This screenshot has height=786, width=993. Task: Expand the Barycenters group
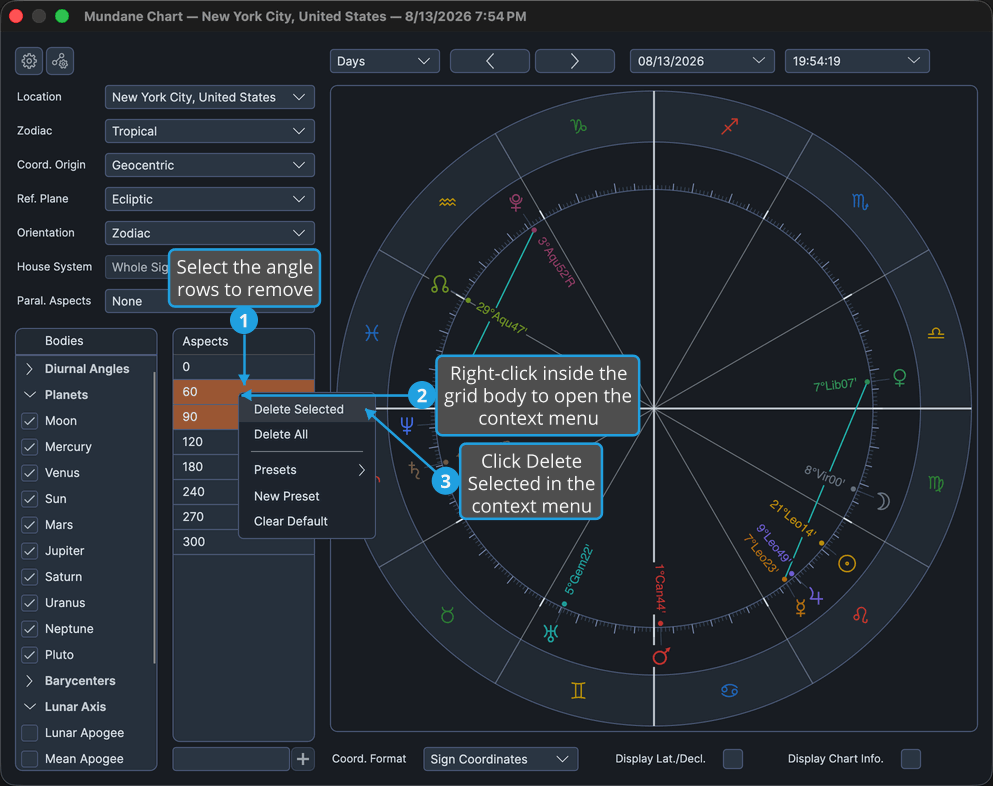(29, 681)
